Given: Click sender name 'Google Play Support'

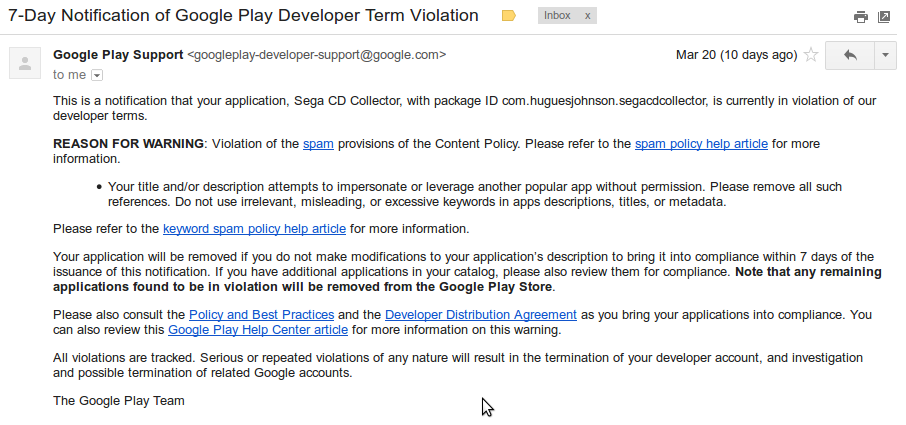Looking at the screenshot, I should 118,55.
